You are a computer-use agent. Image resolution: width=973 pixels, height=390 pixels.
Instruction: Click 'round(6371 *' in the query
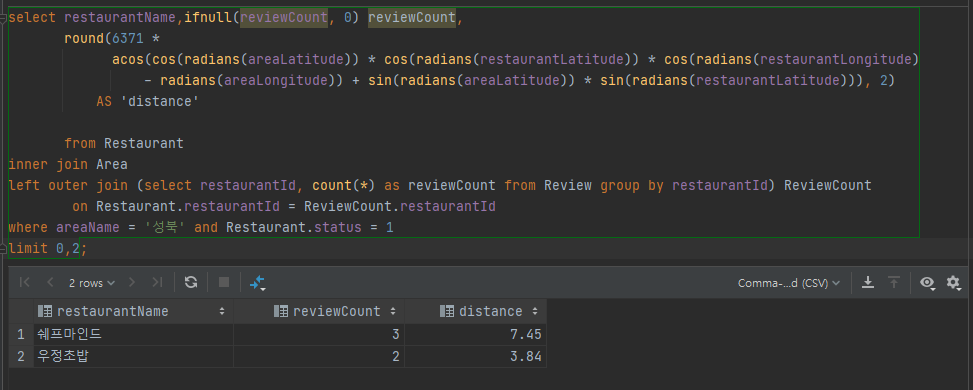112,39
